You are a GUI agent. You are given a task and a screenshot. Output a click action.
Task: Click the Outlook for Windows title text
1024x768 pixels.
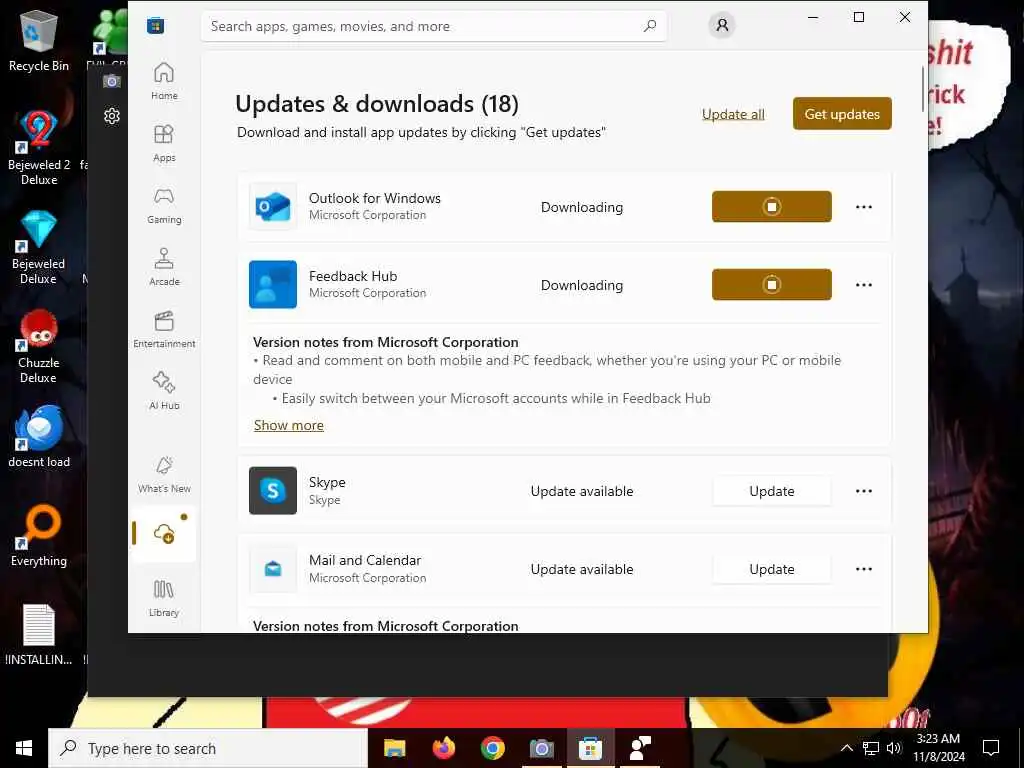pyautogui.click(x=375, y=198)
